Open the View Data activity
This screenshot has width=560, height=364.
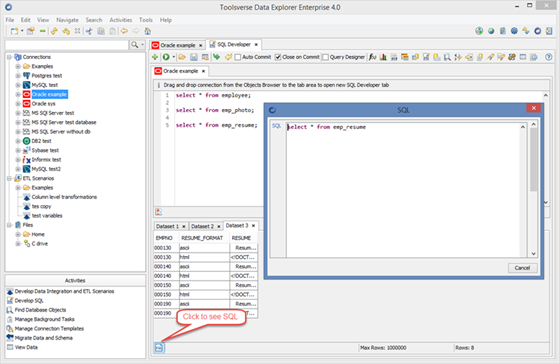point(26,347)
